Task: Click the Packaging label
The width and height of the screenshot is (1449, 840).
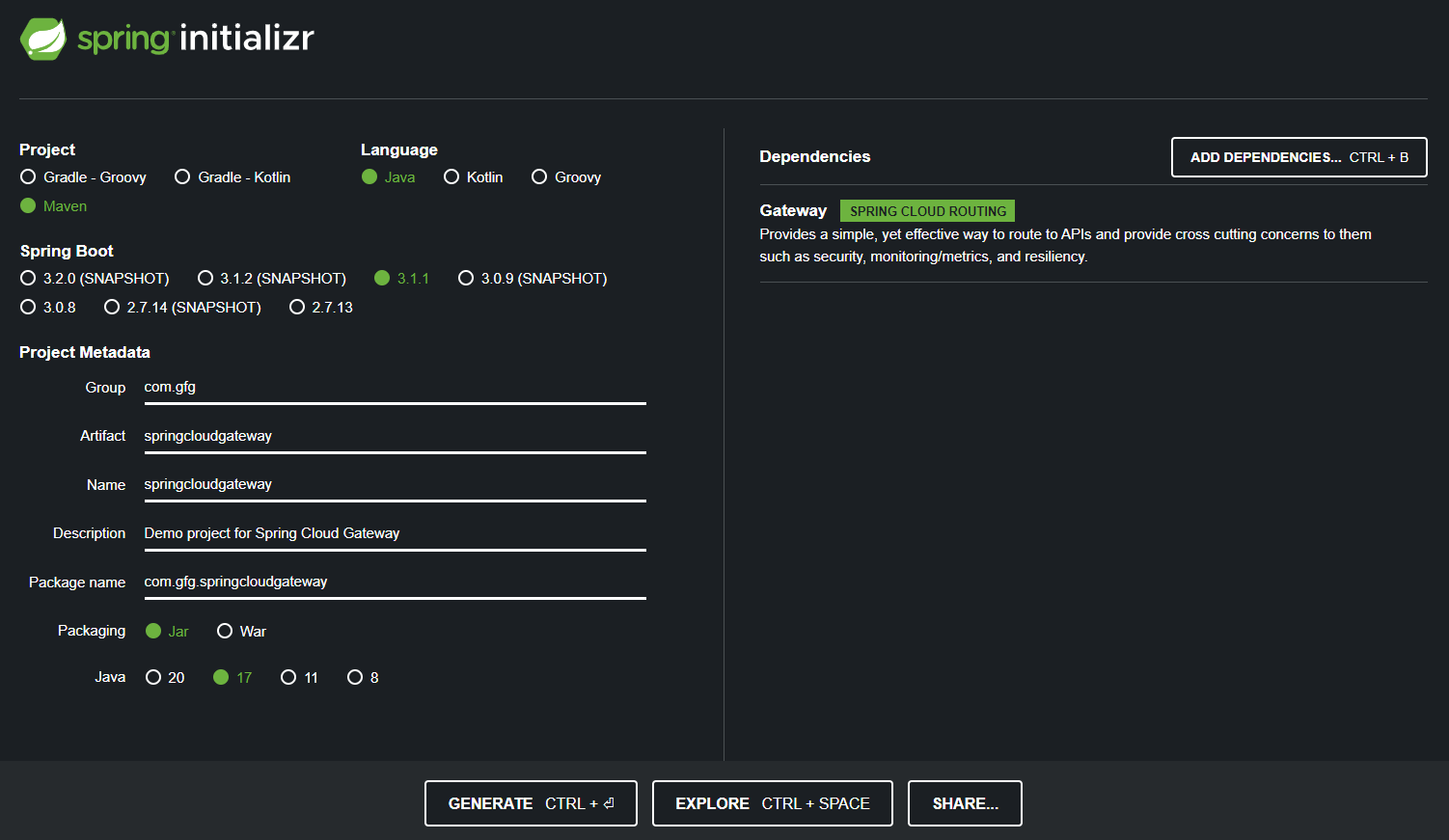Action: (92, 631)
